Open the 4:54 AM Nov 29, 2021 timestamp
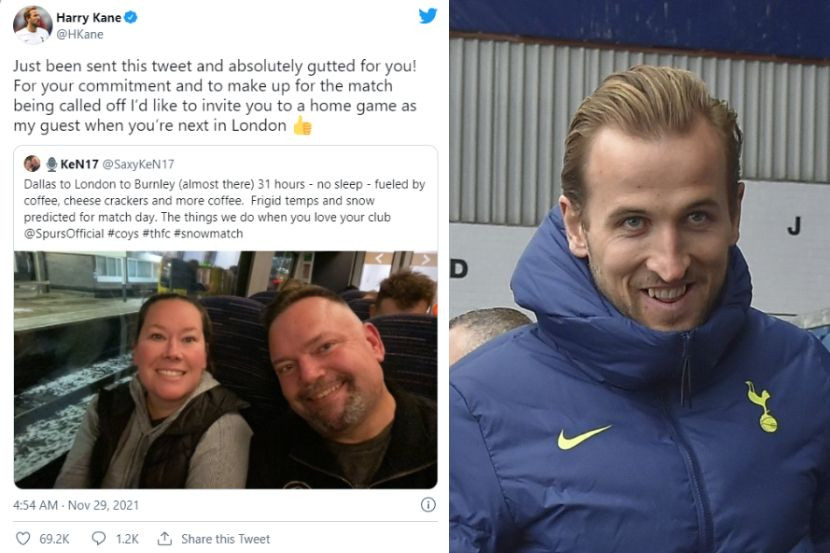Viewport: 830px width, 553px height. coord(76,505)
